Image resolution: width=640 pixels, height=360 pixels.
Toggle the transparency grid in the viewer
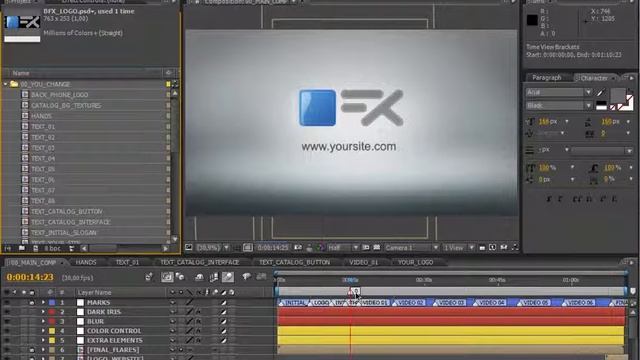click(376, 248)
